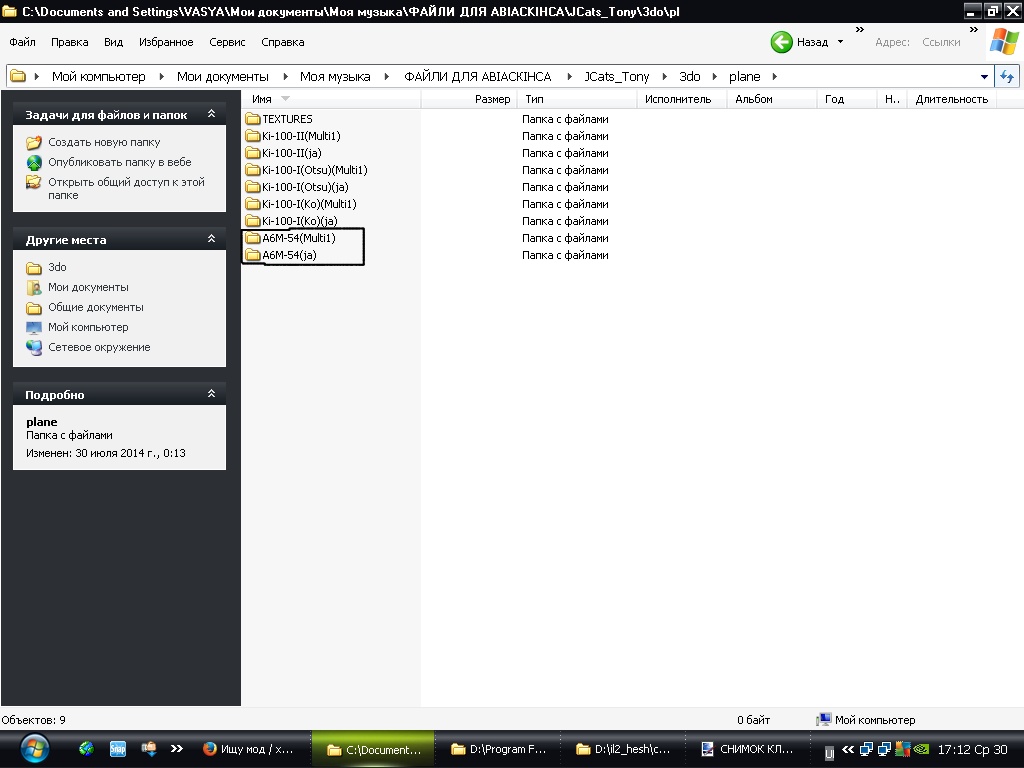The height and width of the screenshot is (768, 1024).
Task: Expand breadcrumb arrow after 'Моя музыка'
Action: 387,76
